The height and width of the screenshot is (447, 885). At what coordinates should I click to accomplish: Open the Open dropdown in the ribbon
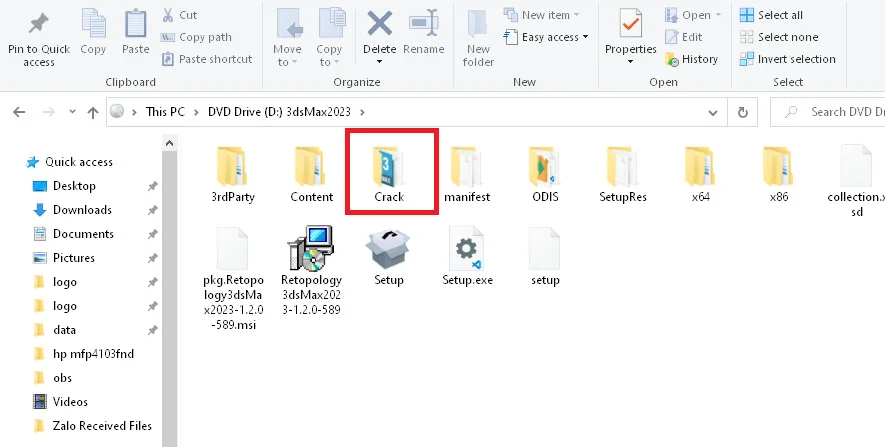[693, 15]
